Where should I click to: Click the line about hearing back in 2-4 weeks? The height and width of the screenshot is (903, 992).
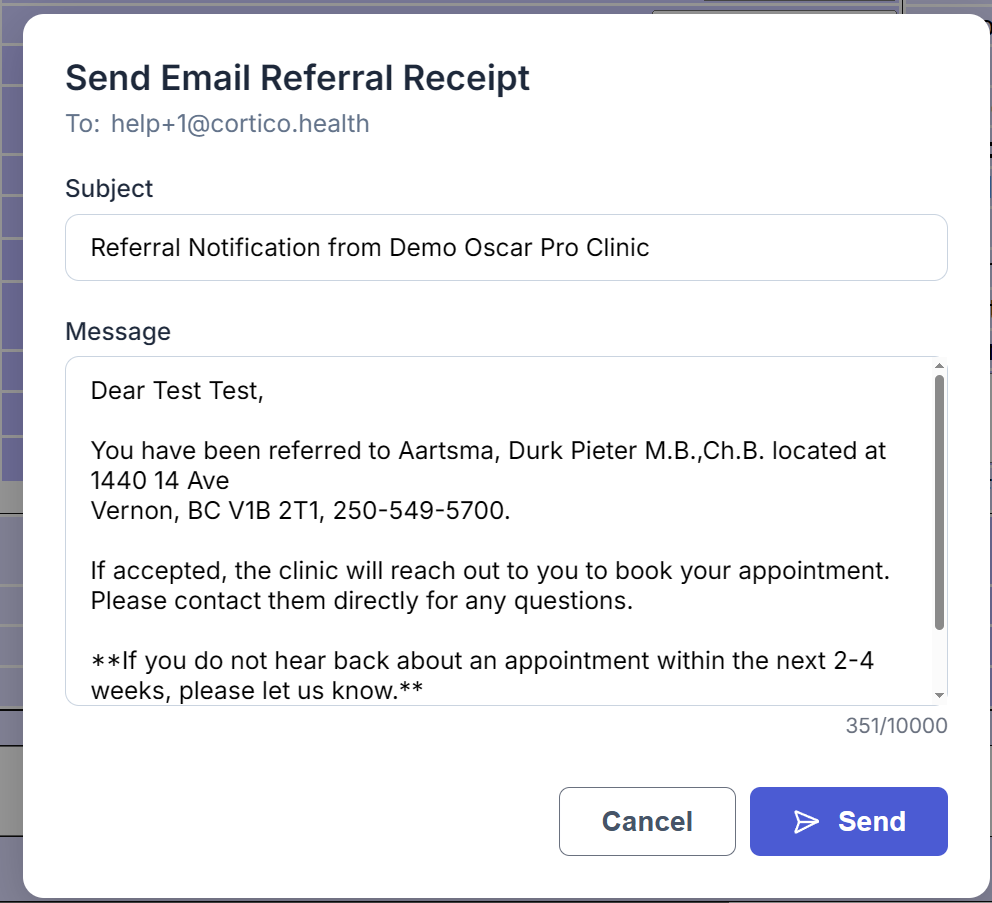coord(483,661)
